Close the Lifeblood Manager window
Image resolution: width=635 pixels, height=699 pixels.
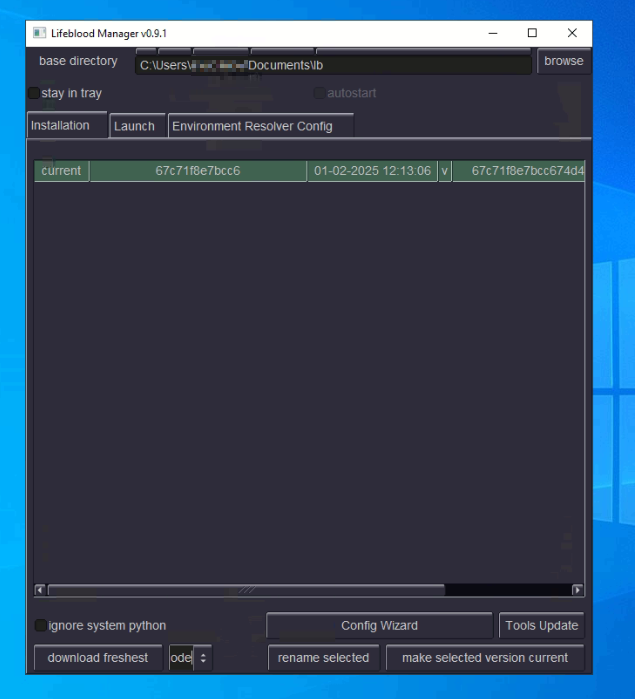[x=572, y=33]
